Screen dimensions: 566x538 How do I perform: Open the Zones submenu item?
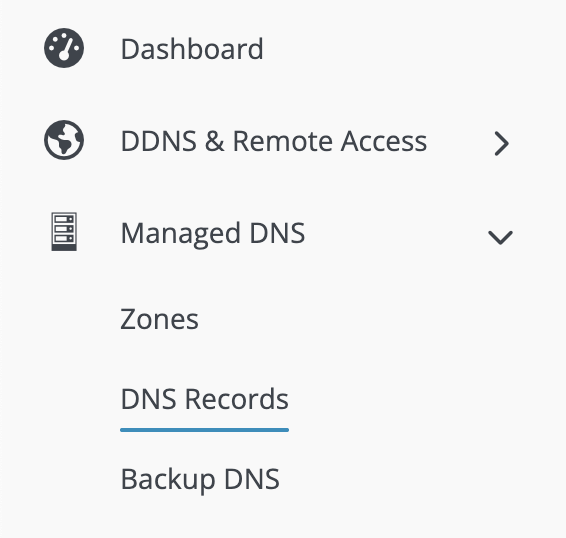click(x=159, y=319)
